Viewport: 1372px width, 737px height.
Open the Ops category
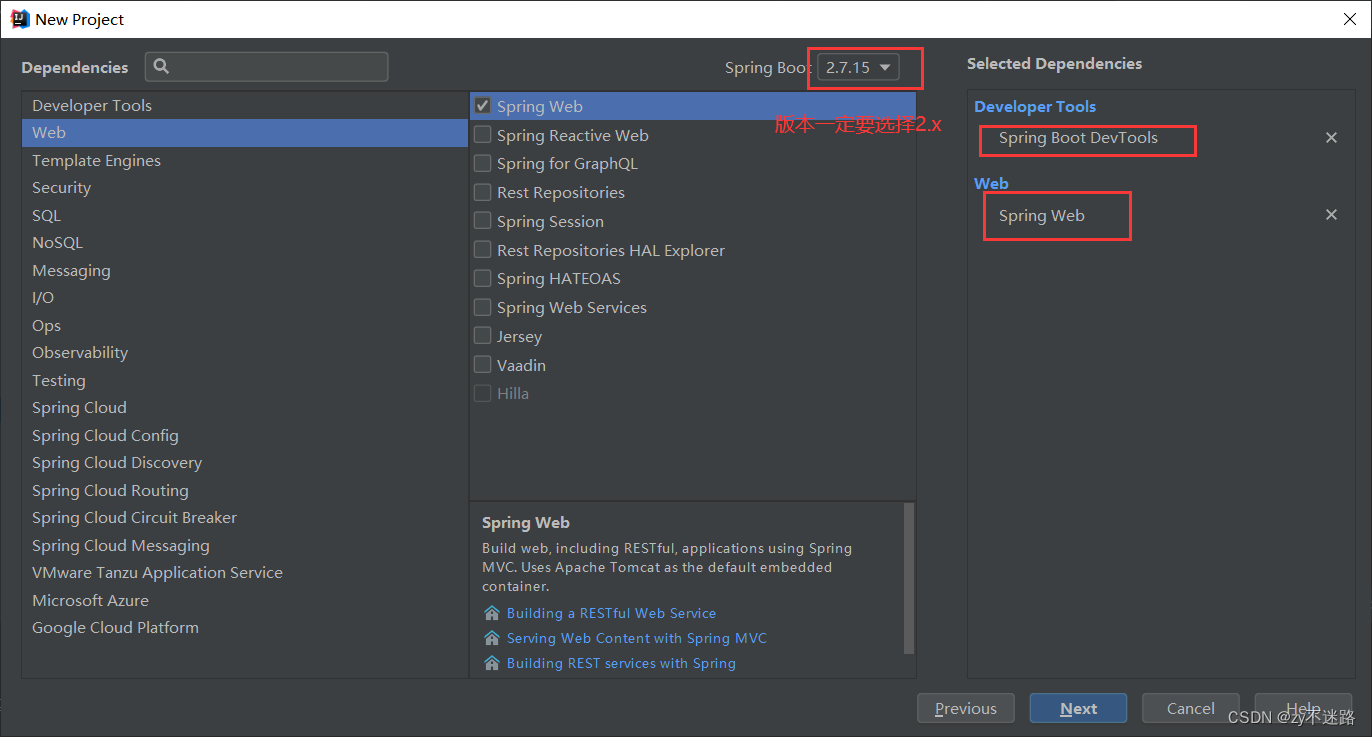click(x=245, y=325)
